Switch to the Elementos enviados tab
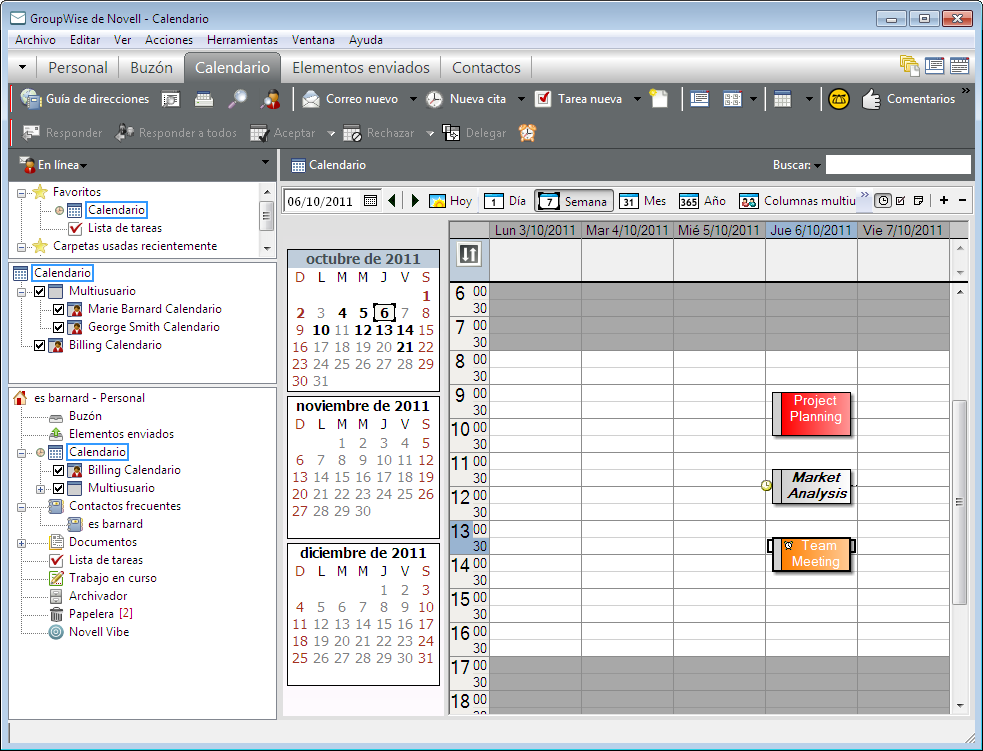Viewport: 983px width, 751px height. (360, 68)
